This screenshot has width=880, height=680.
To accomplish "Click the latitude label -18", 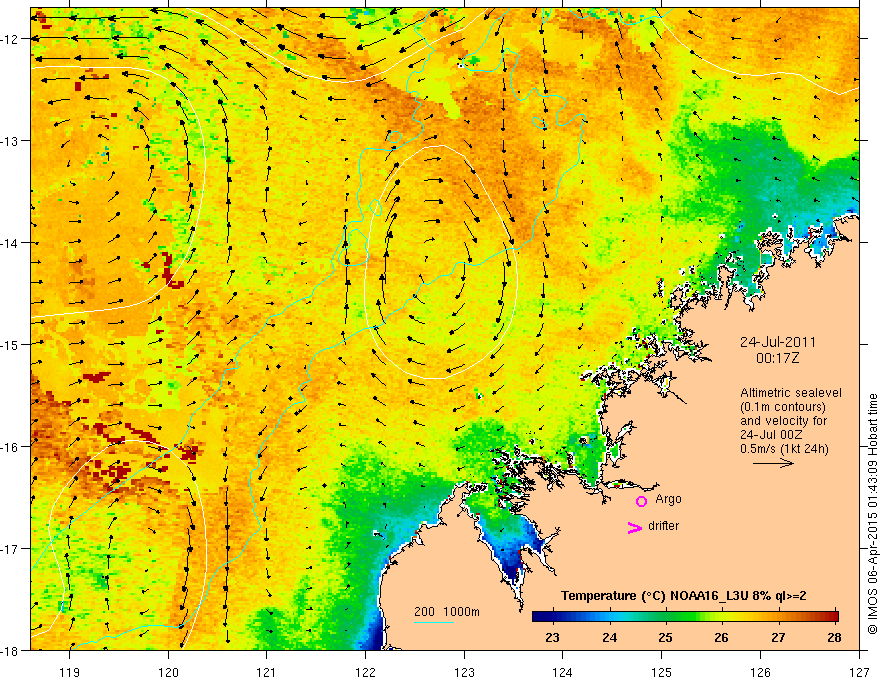I will pos(10,651).
